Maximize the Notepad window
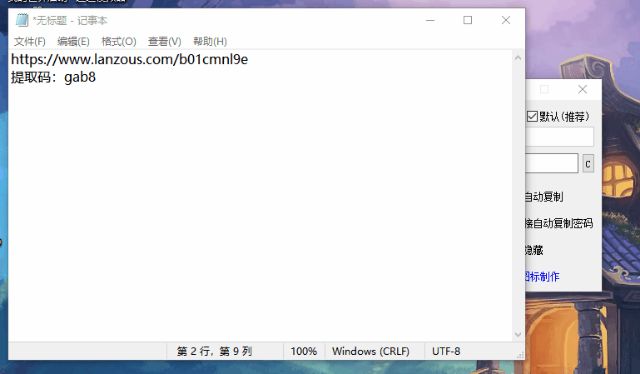Viewport: 640px width, 374px height. click(x=468, y=20)
